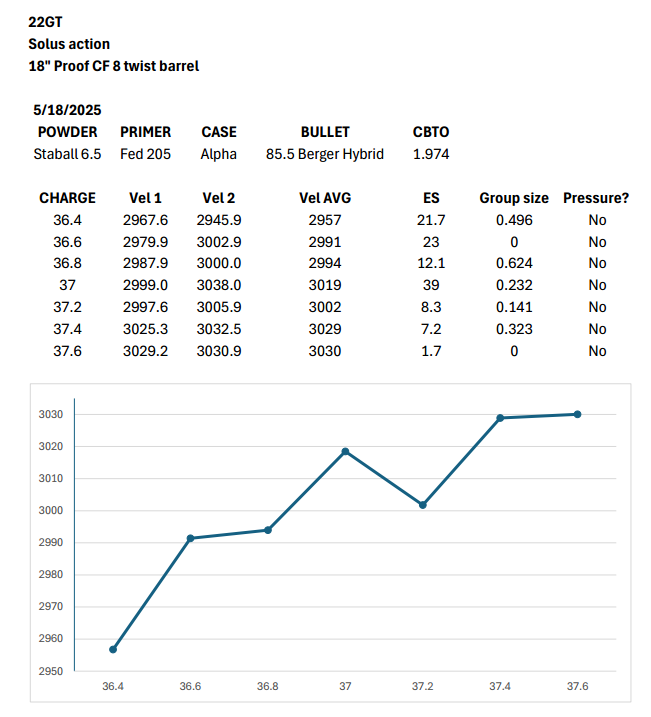Select the Group size header cell
651x717 pixels.
point(514,198)
